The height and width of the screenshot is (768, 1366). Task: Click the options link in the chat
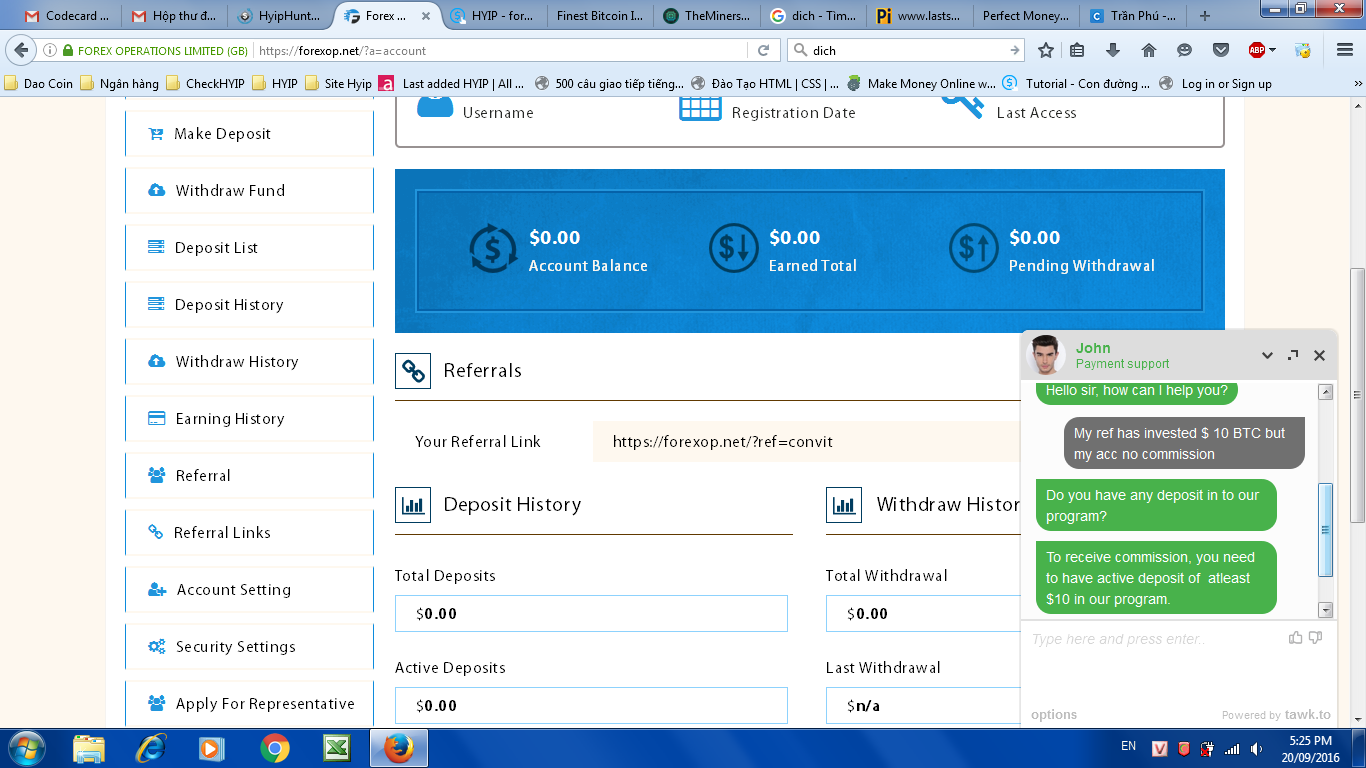pyautogui.click(x=1054, y=715)
